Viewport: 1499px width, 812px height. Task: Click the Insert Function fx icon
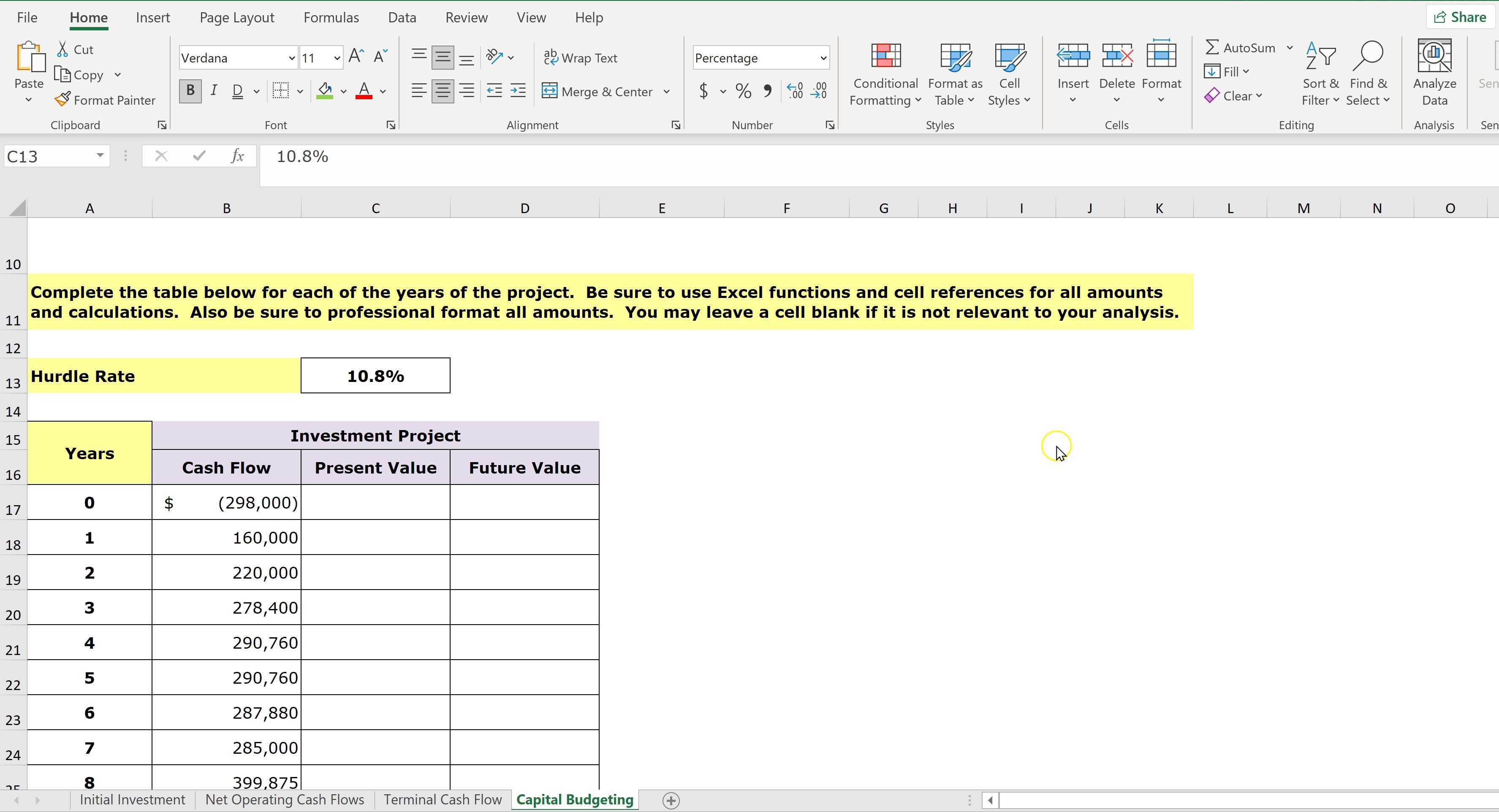pyautogui.click(x=237, y=156)
